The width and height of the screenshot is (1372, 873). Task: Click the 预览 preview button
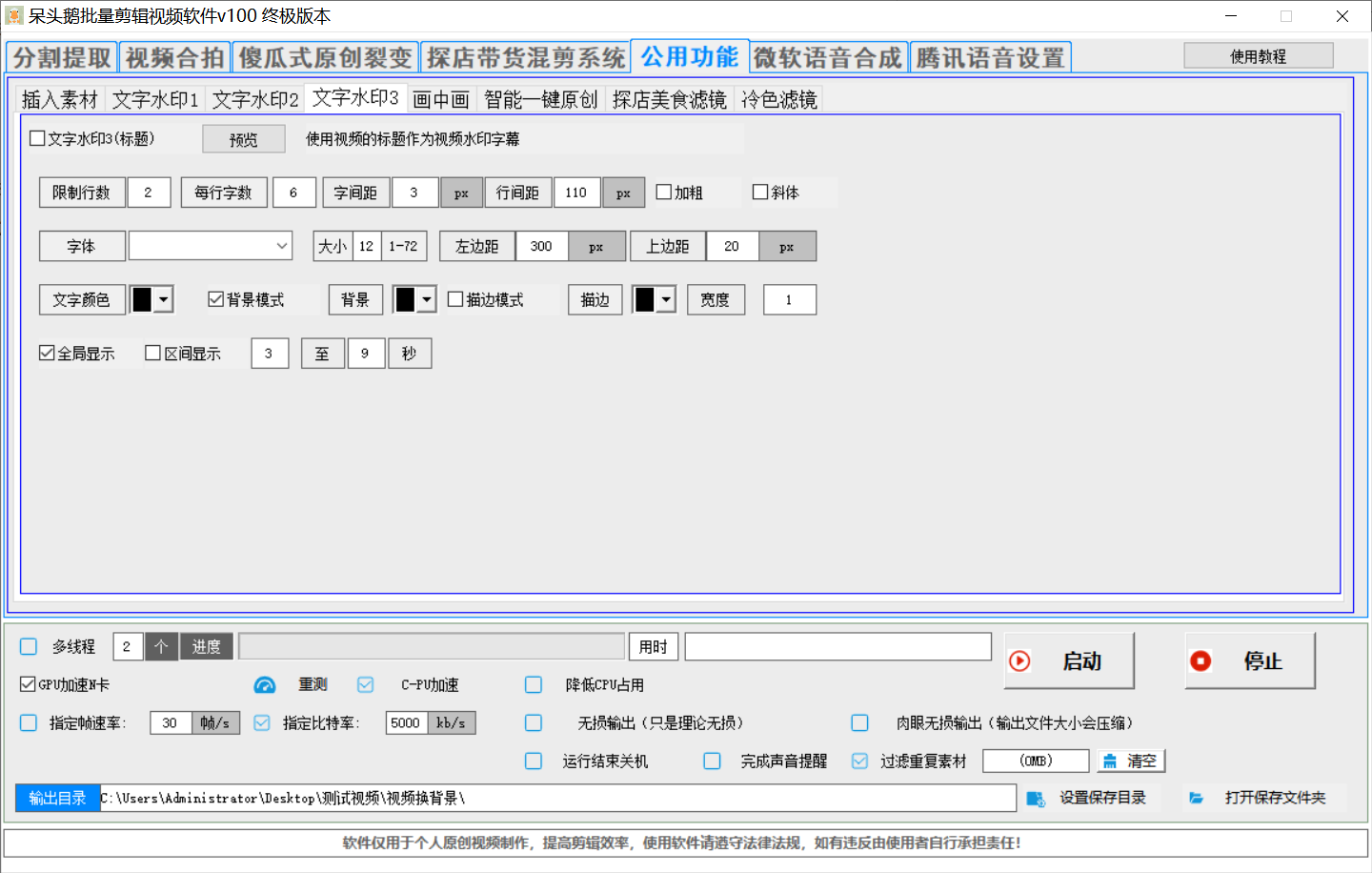tap(244, 139)
